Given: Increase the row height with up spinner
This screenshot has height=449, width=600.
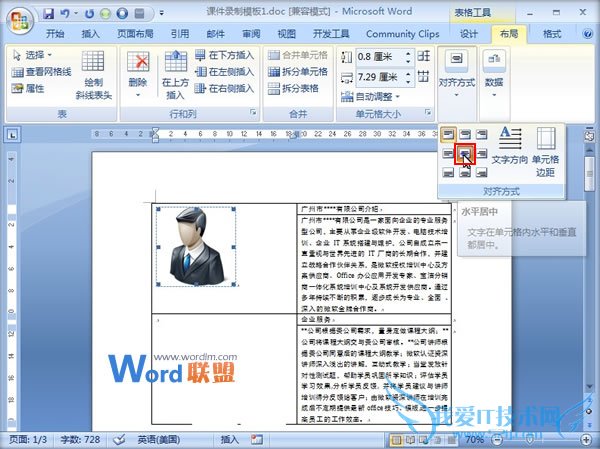Looking at the screenshot, I should (x=409, y=53).
